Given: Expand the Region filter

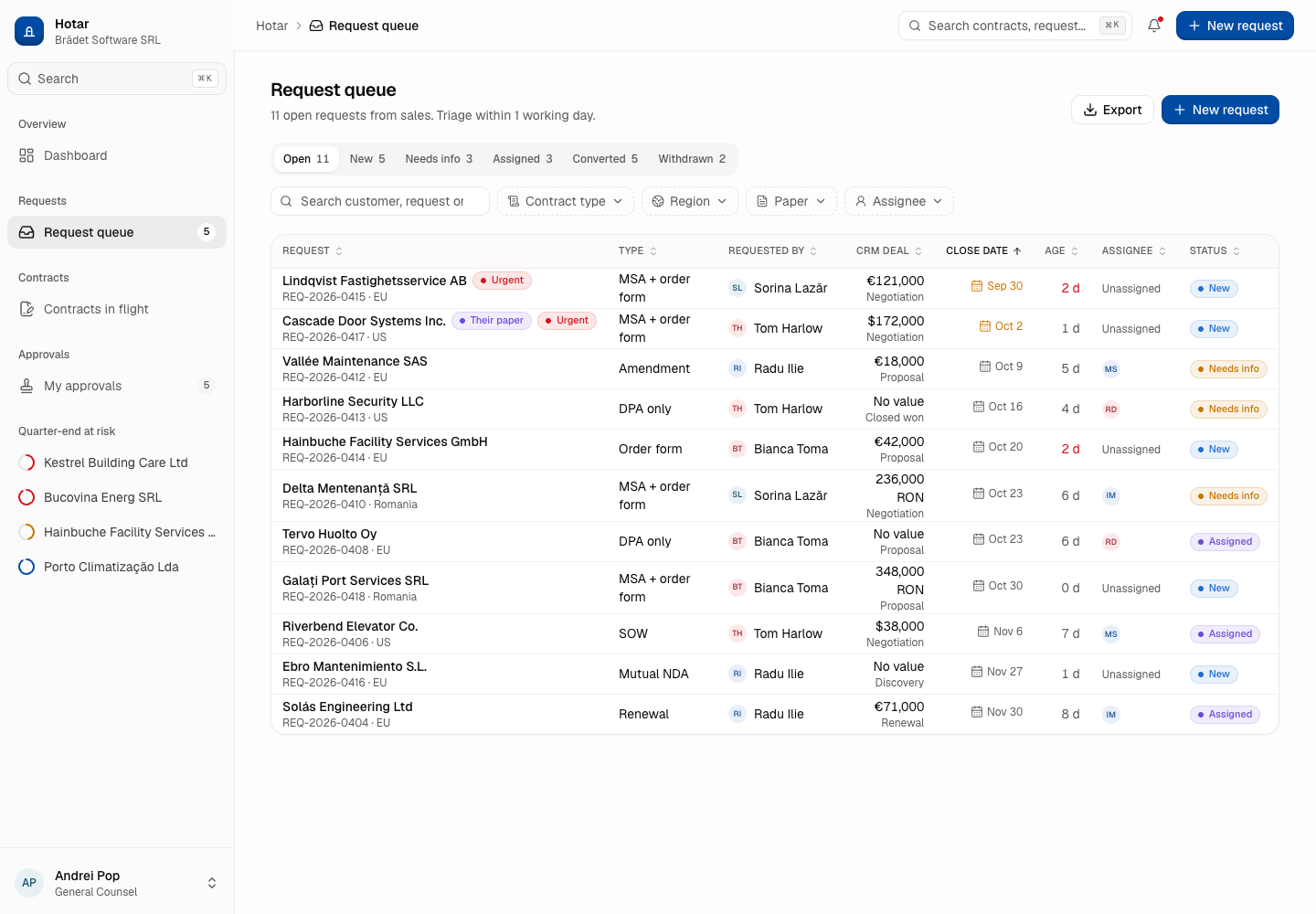Looking at the screenshot, I should pyautogui.click(x=690, y=201).
